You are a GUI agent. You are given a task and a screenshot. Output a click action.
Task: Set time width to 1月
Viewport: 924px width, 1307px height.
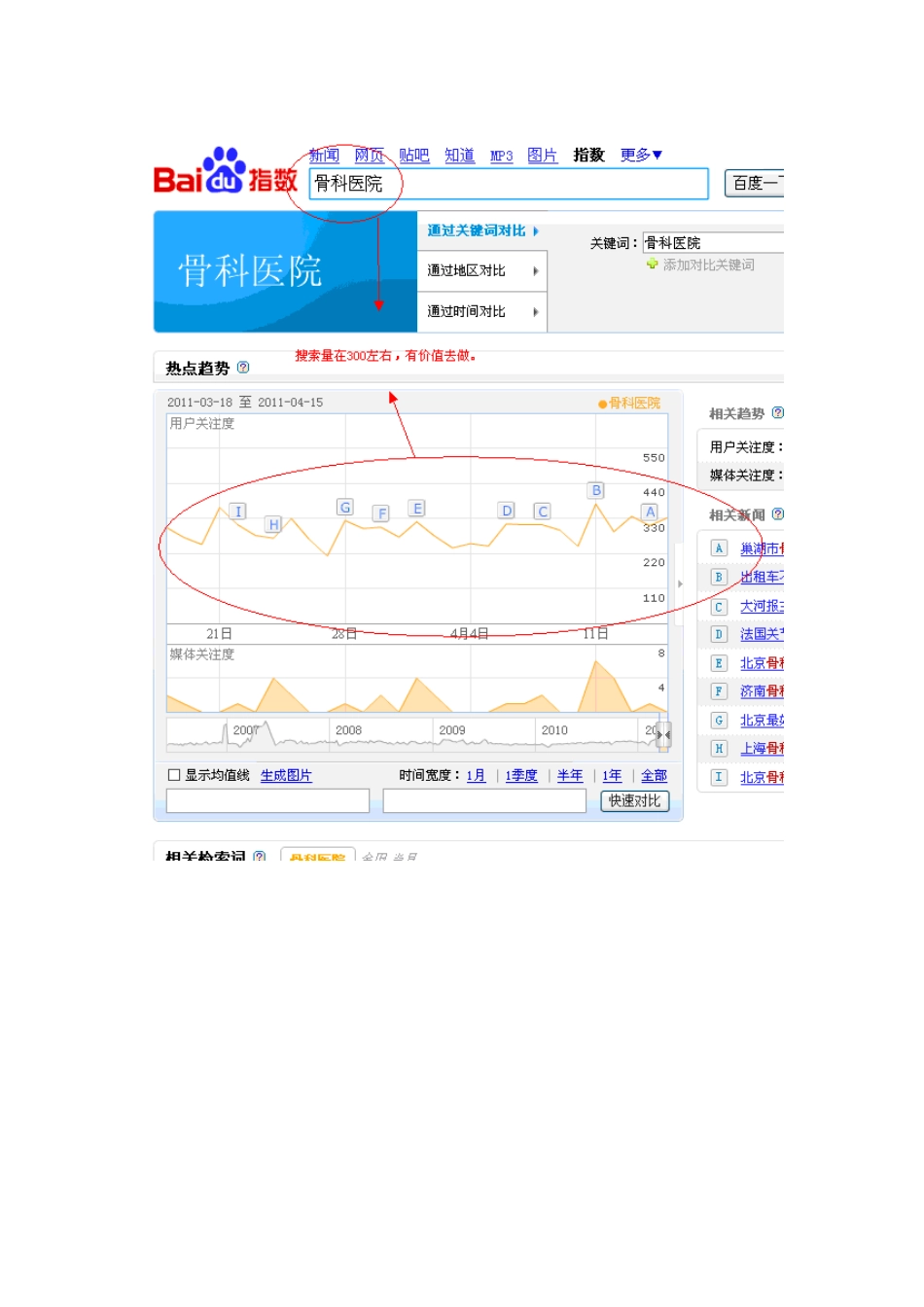(476, 775)
